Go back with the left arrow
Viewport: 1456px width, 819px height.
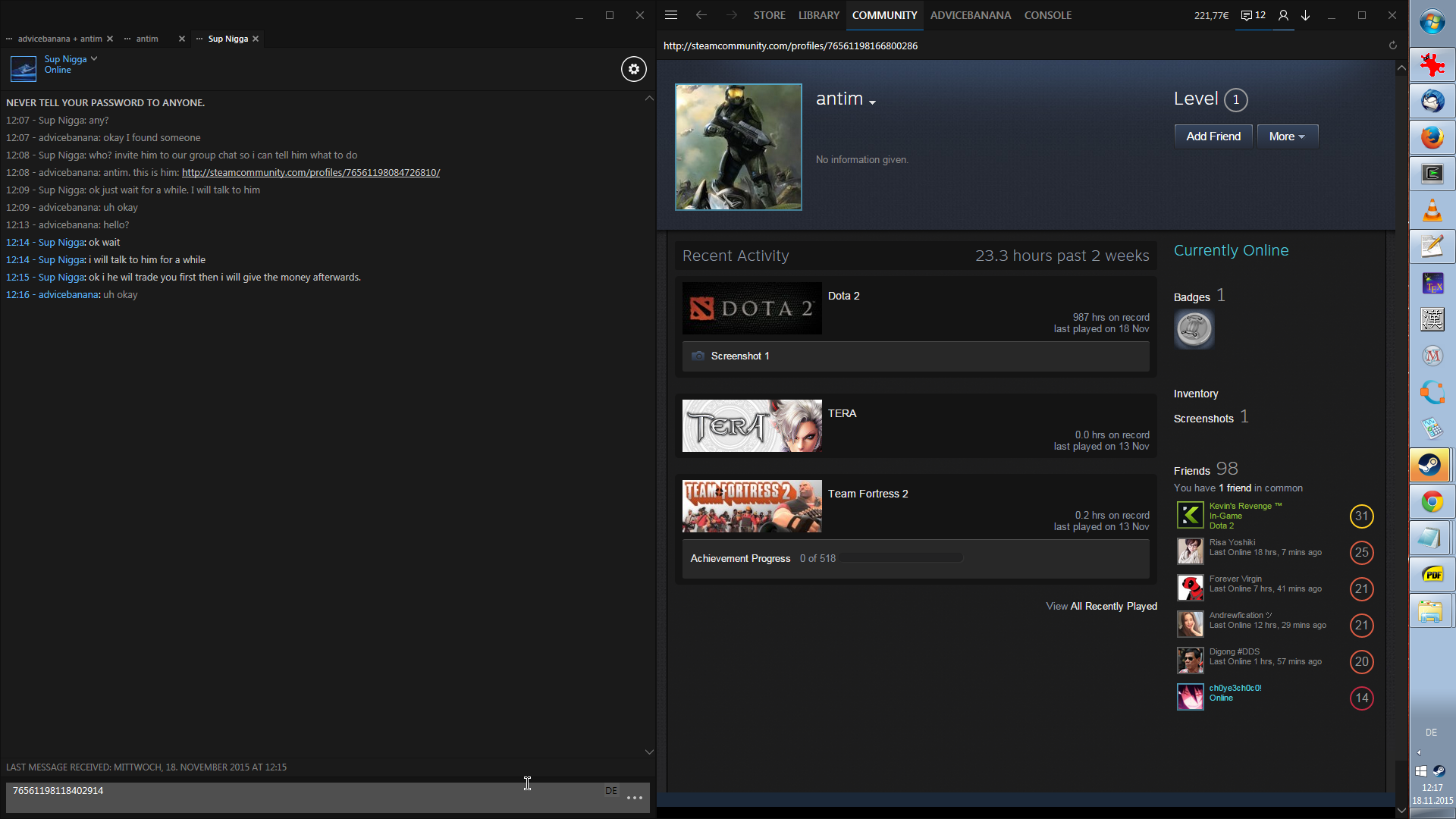tap(701, 15)
